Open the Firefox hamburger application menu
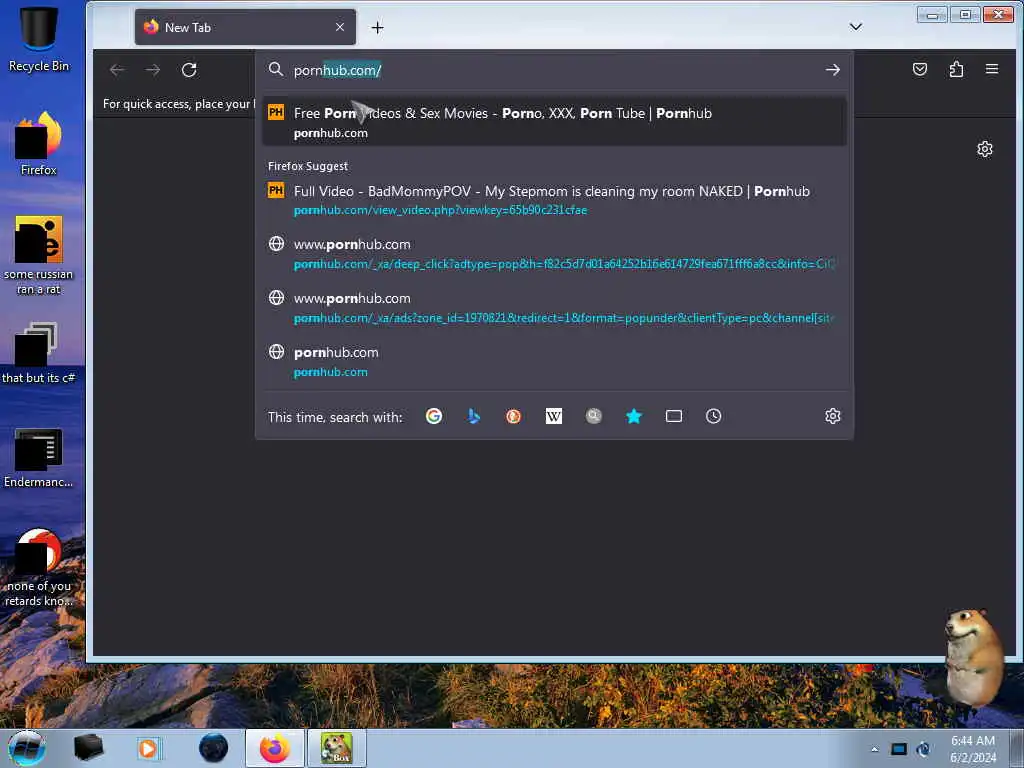Screen dimensions: 1024x768 992,69
